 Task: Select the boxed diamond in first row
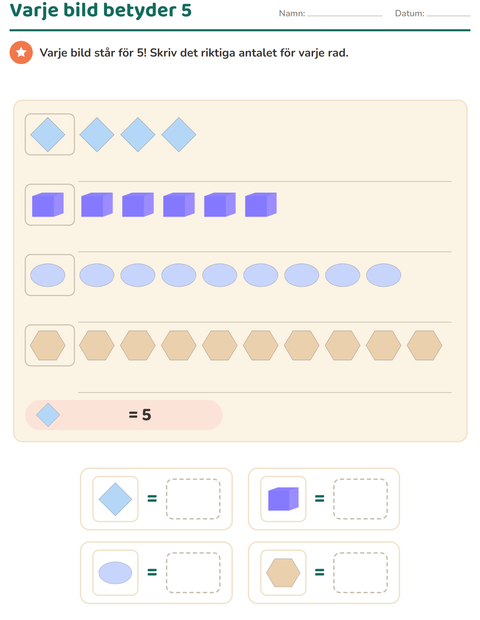(x=50, y=134)
